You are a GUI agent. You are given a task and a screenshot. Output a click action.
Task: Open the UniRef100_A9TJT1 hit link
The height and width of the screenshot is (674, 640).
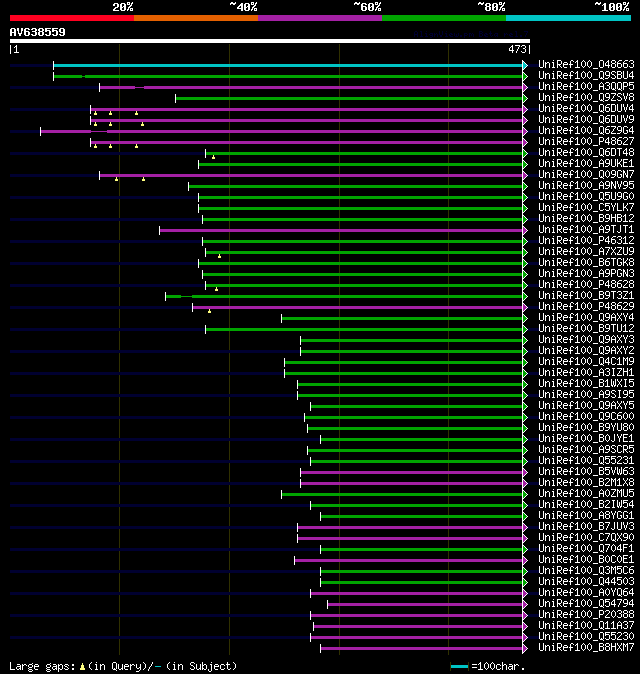[586, 230]
